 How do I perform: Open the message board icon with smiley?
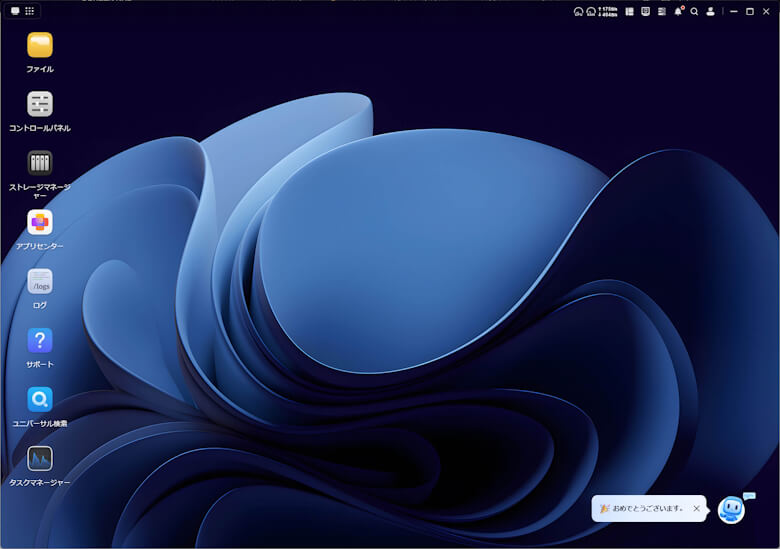pos(646,11)
